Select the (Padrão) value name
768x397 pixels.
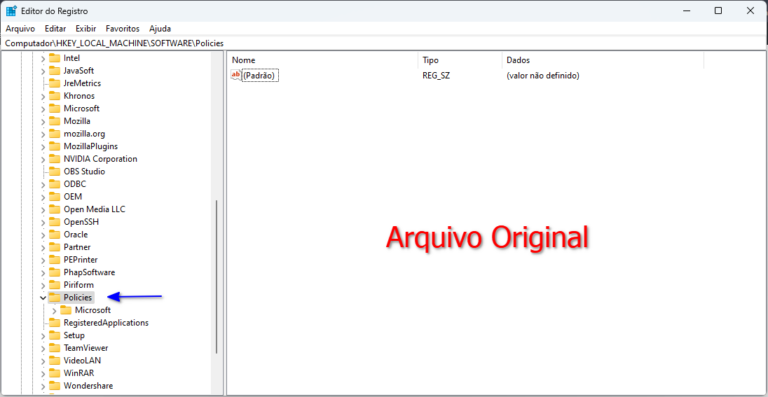point(261,76)
